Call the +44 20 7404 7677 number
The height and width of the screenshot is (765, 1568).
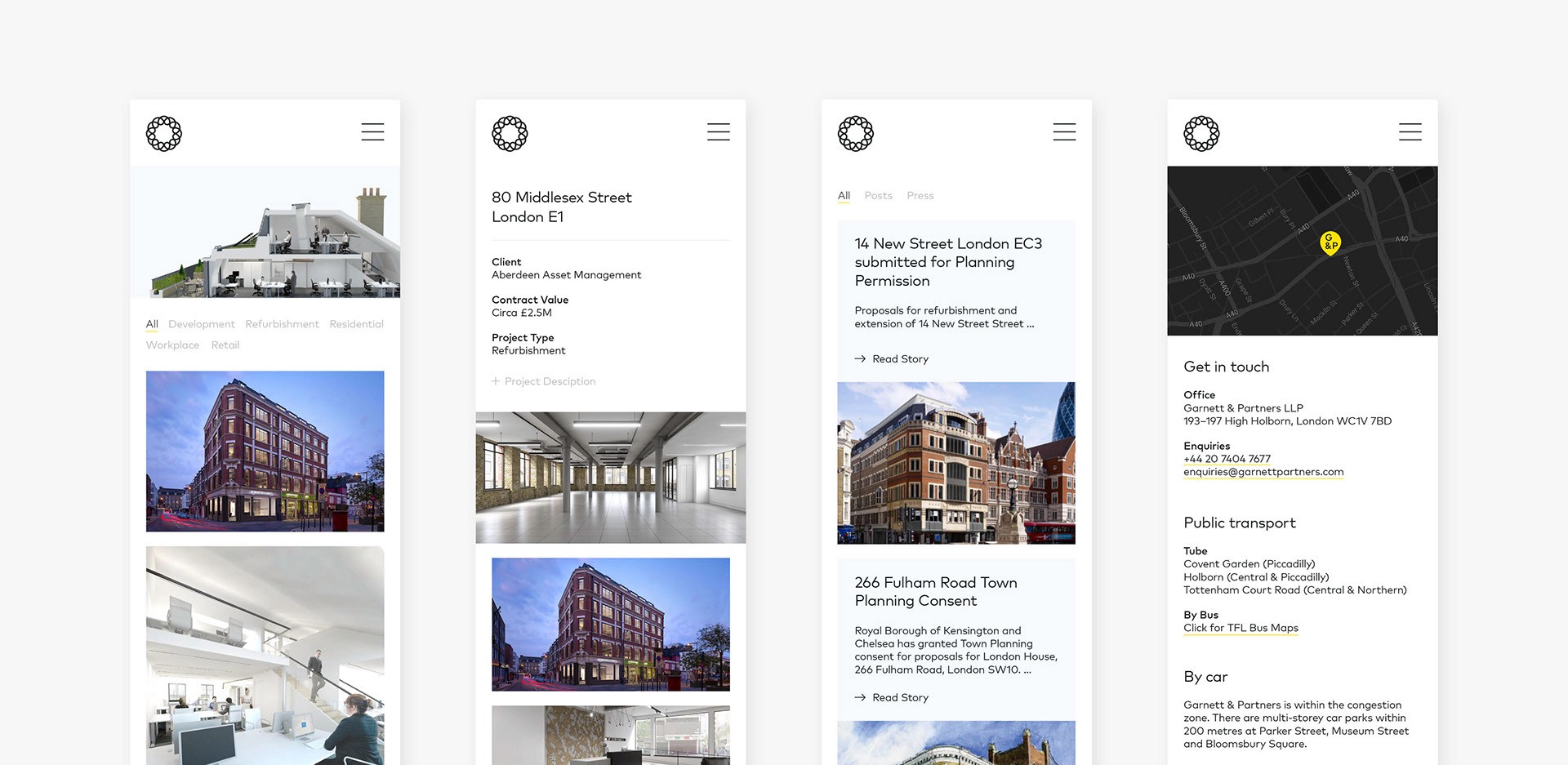[x=1227, y=459]
